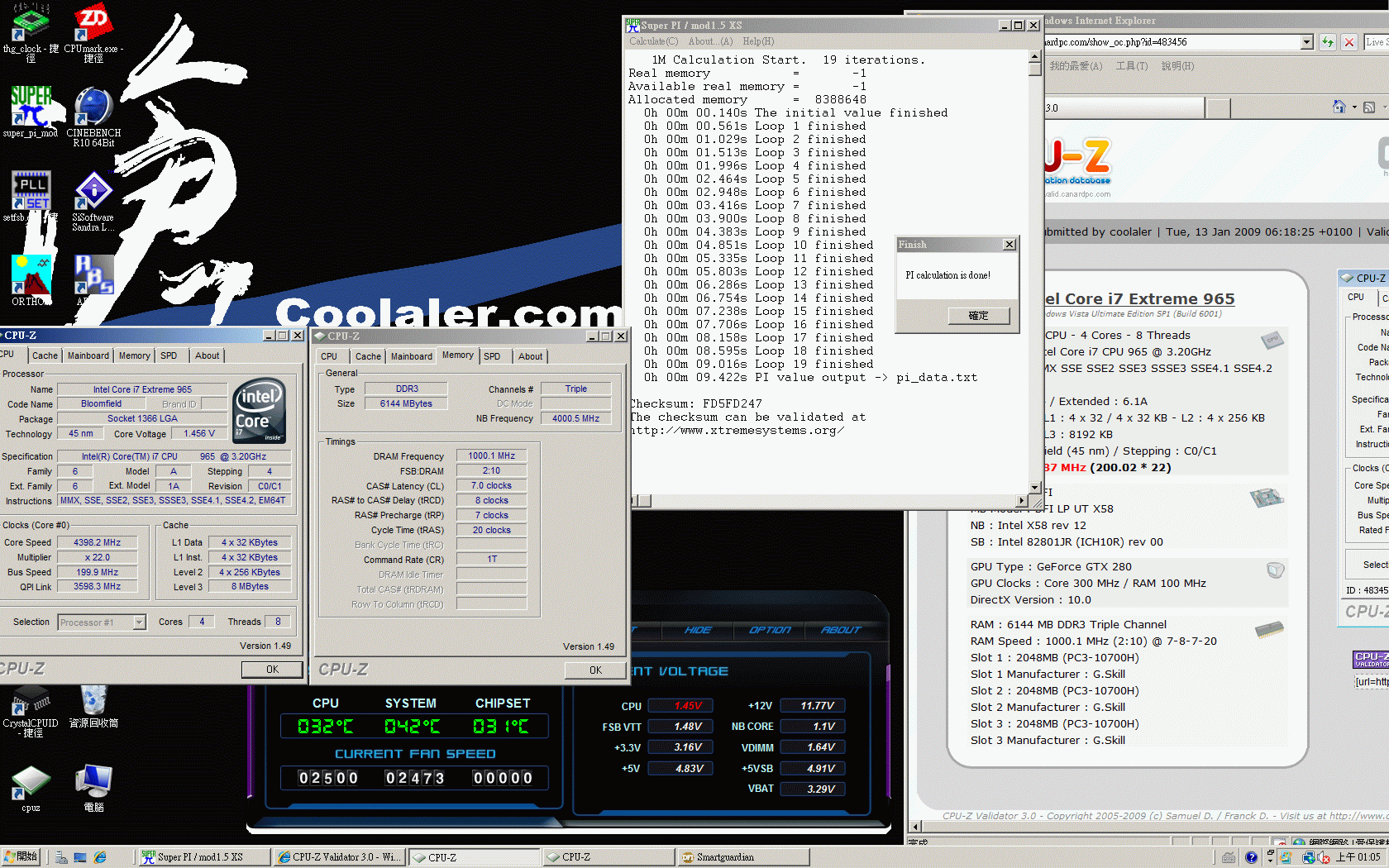Screen dimensions: 1389x868
Task: Open the Calculate menu in Super PI
Action: [653, 41]
